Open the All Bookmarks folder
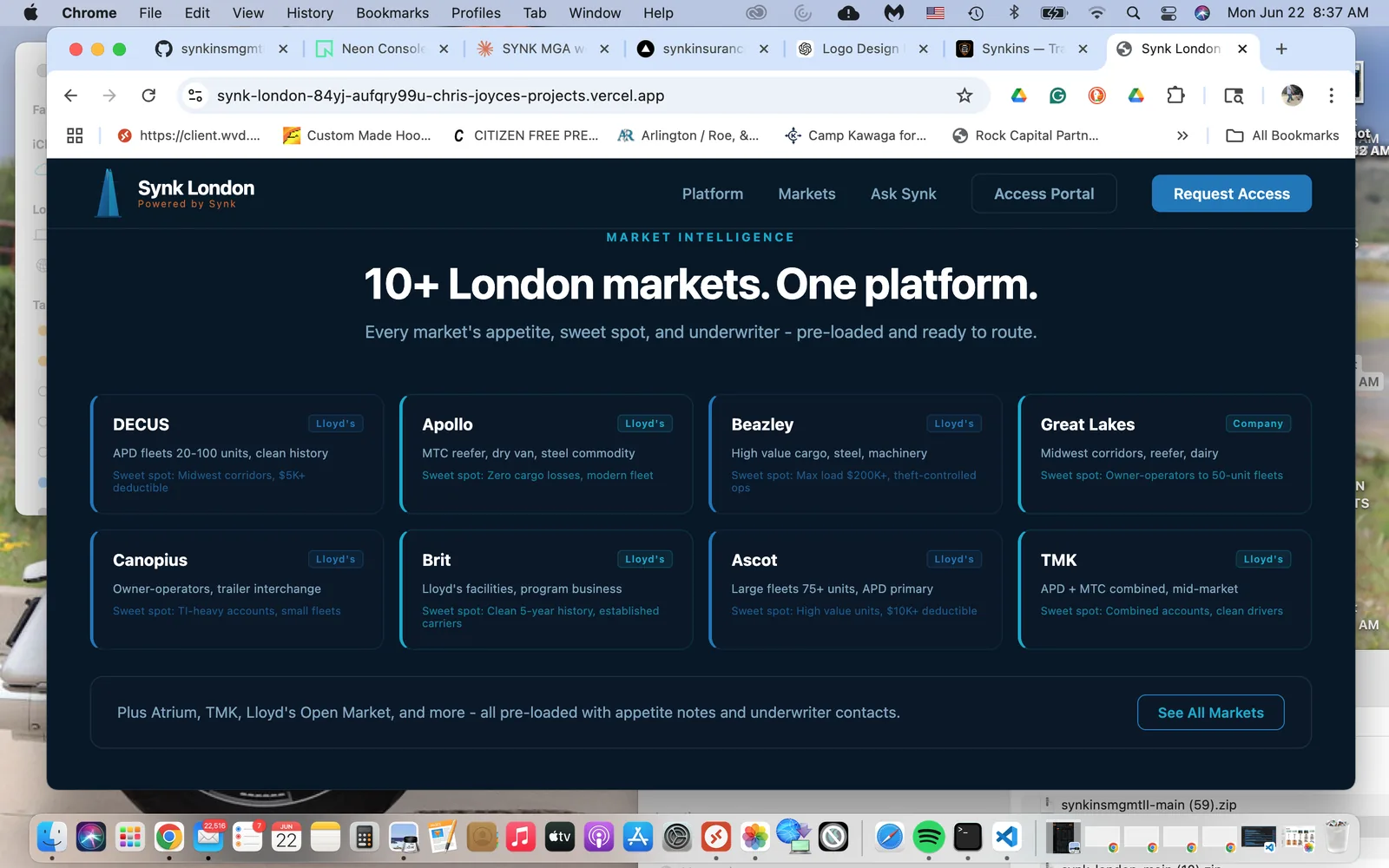The height and width of the screenshot is (868, 1389). (1283, 135)
